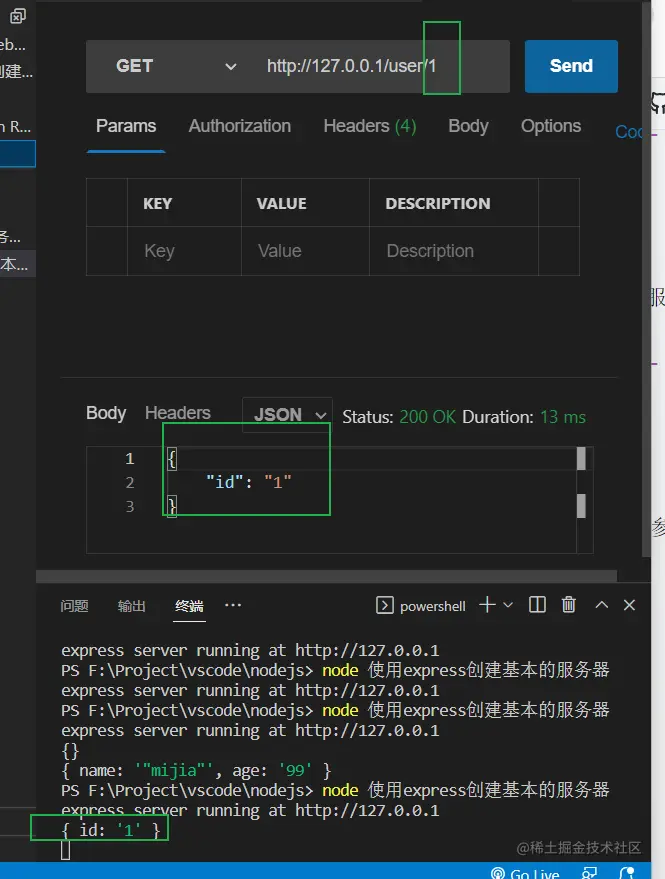Select the 终端 (Terminal) panel tab
This screenshot has height=879, width=665.
click(189, 606)
